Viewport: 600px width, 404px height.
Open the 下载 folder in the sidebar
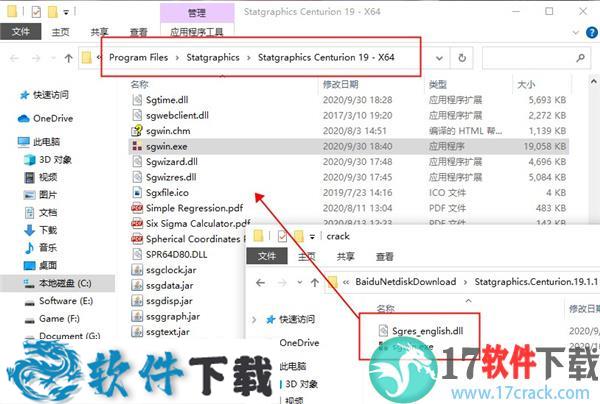click(48, 230)
